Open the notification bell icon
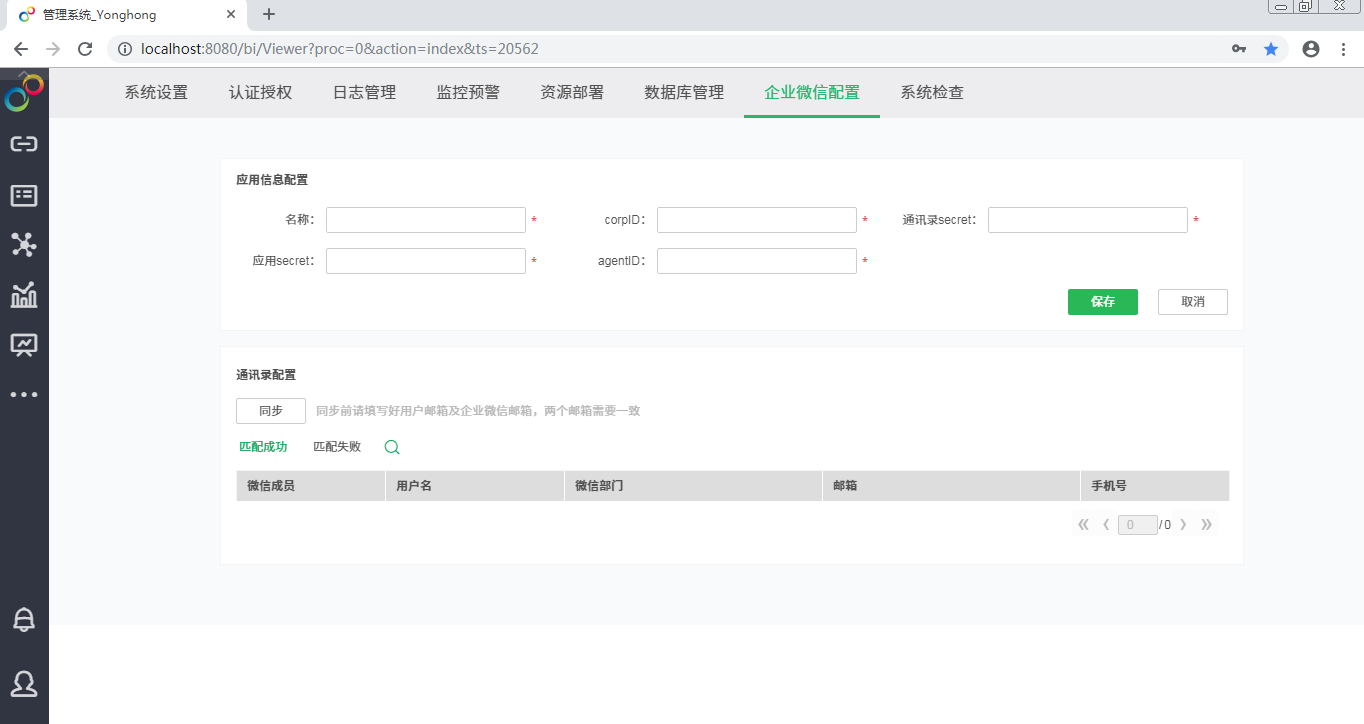Image resolution: width=1364 pixels, height=724 pixels. point(24,620)
